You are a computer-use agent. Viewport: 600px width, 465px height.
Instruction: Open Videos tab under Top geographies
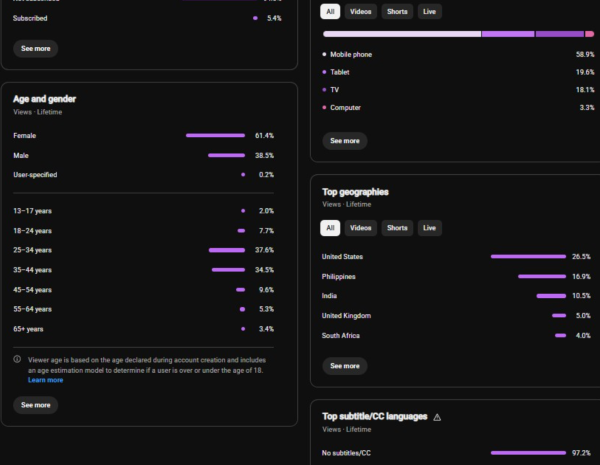tap(360, 228)
